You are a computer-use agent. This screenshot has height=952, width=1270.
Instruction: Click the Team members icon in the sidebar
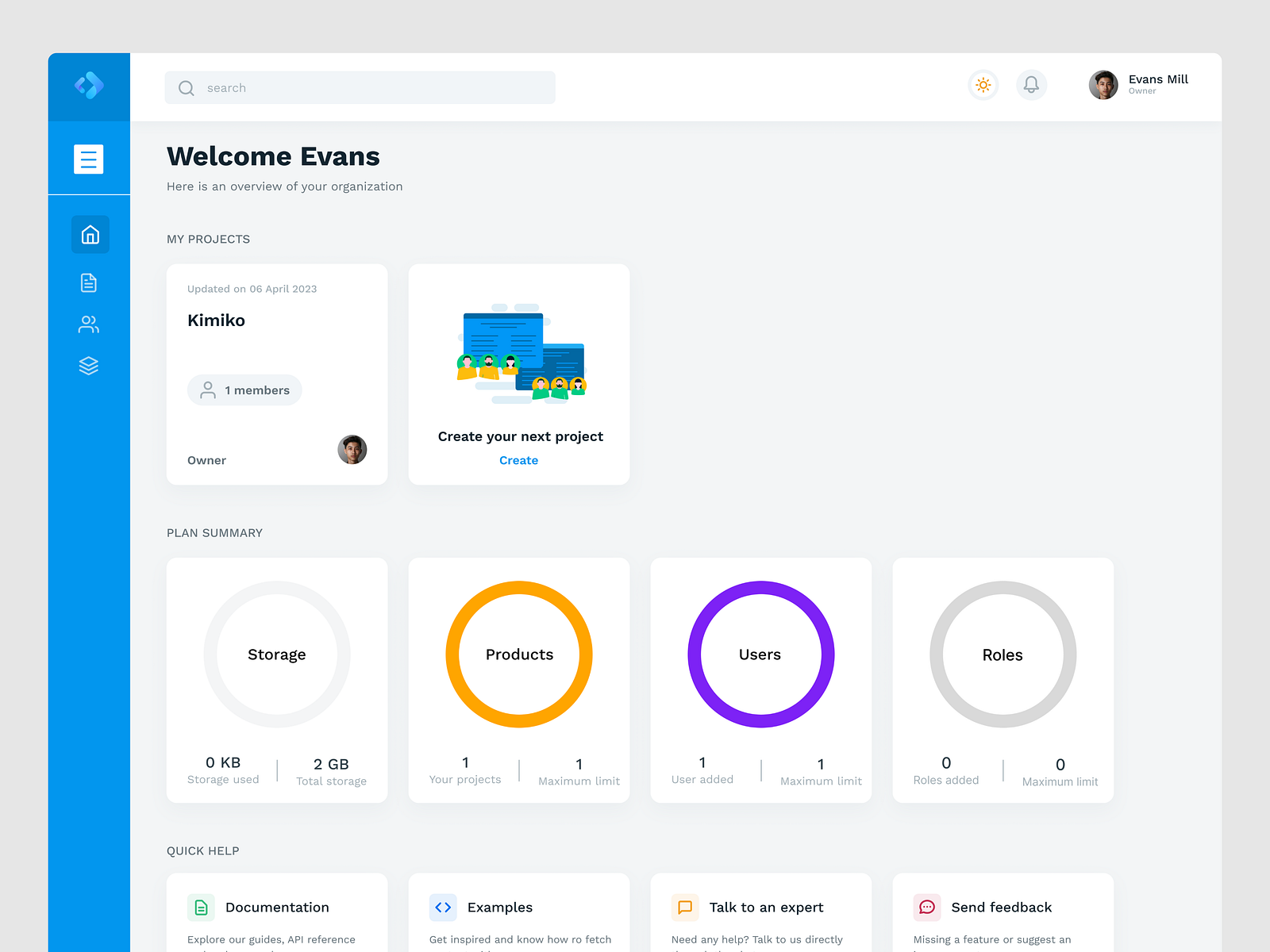[x=89, y=324]
